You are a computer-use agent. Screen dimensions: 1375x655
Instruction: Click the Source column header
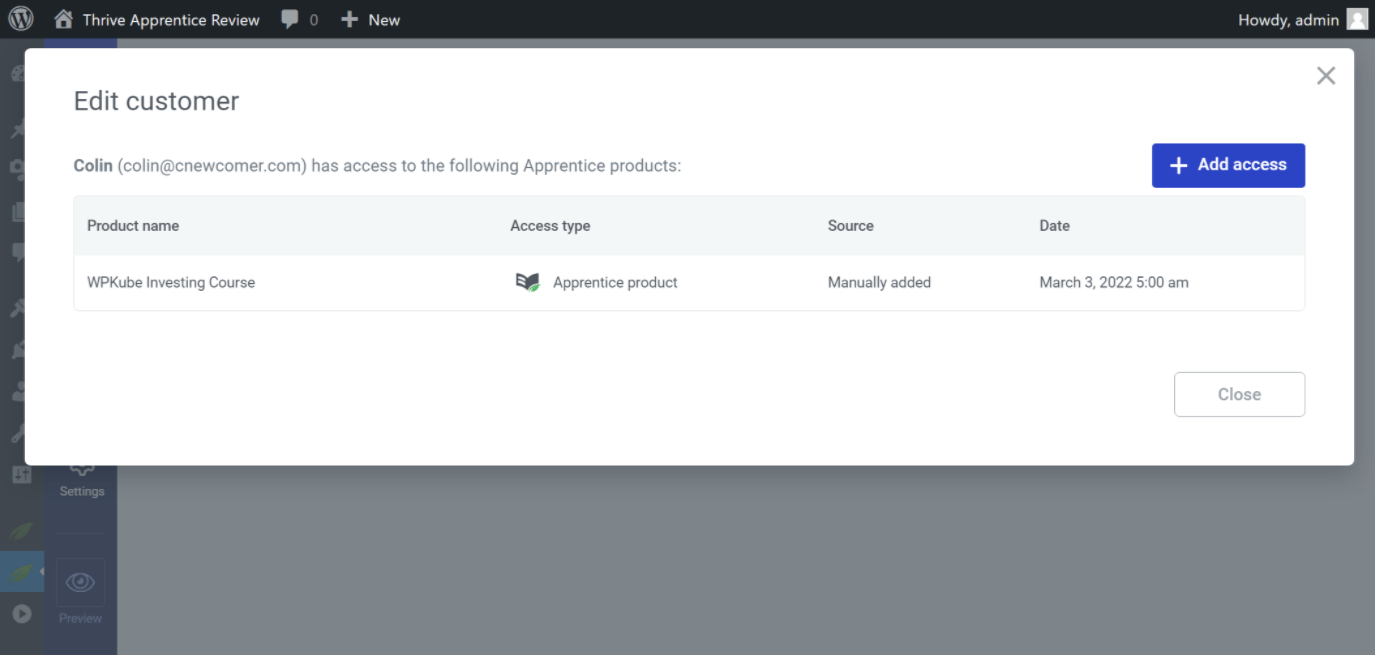click(x=851, y=226)
